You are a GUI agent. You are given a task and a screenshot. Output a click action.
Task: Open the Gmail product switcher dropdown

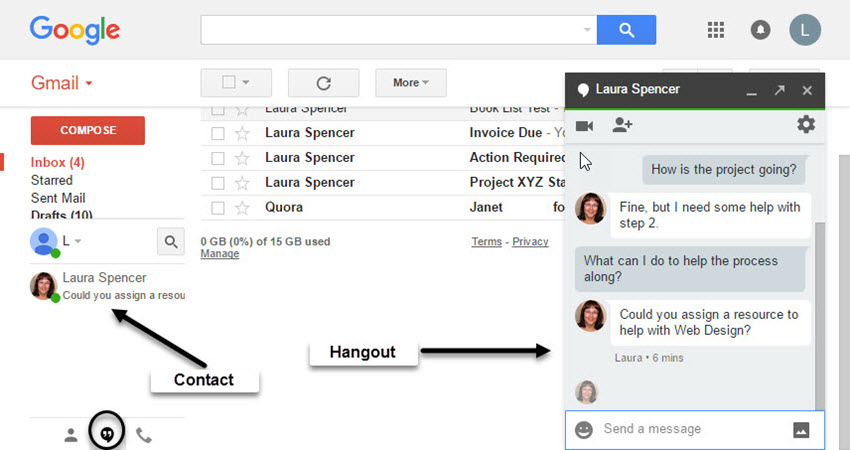coord(61,83)
